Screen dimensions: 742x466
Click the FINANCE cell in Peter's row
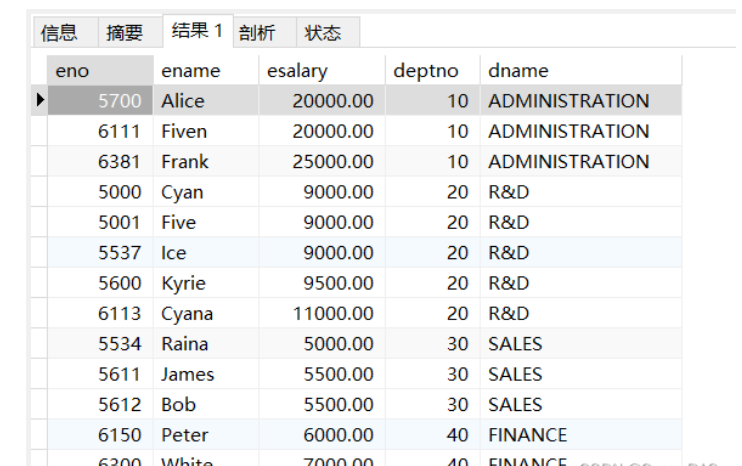point(580,435)
